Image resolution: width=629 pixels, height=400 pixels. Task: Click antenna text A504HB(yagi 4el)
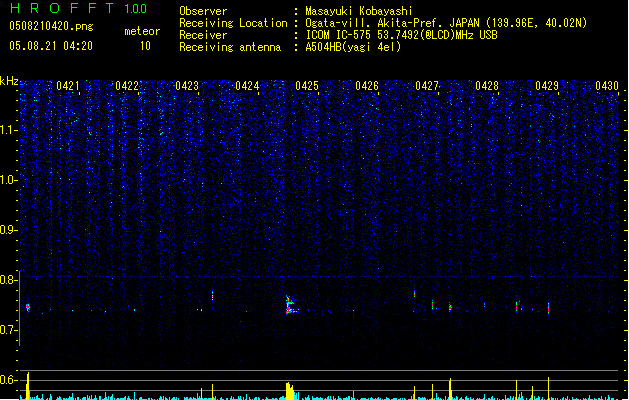click(353, 47)
